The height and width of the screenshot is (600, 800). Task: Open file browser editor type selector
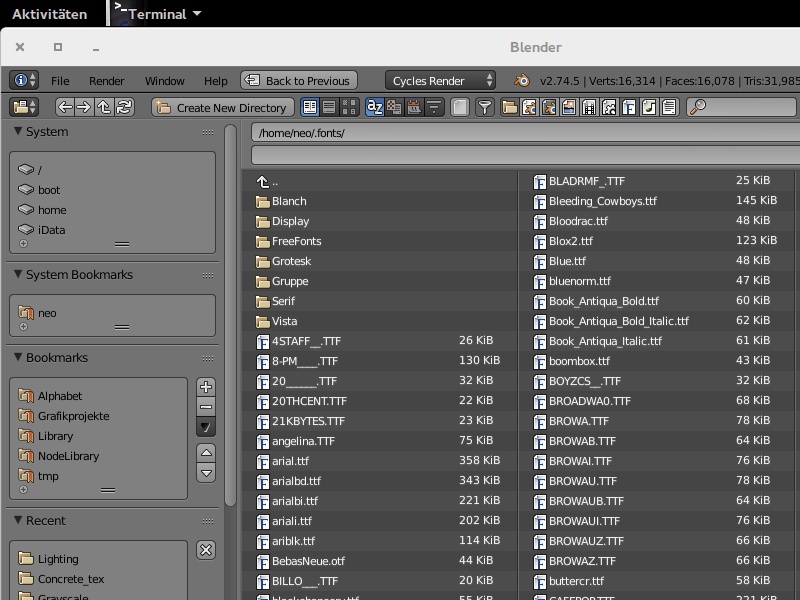(x=24, y=107)
